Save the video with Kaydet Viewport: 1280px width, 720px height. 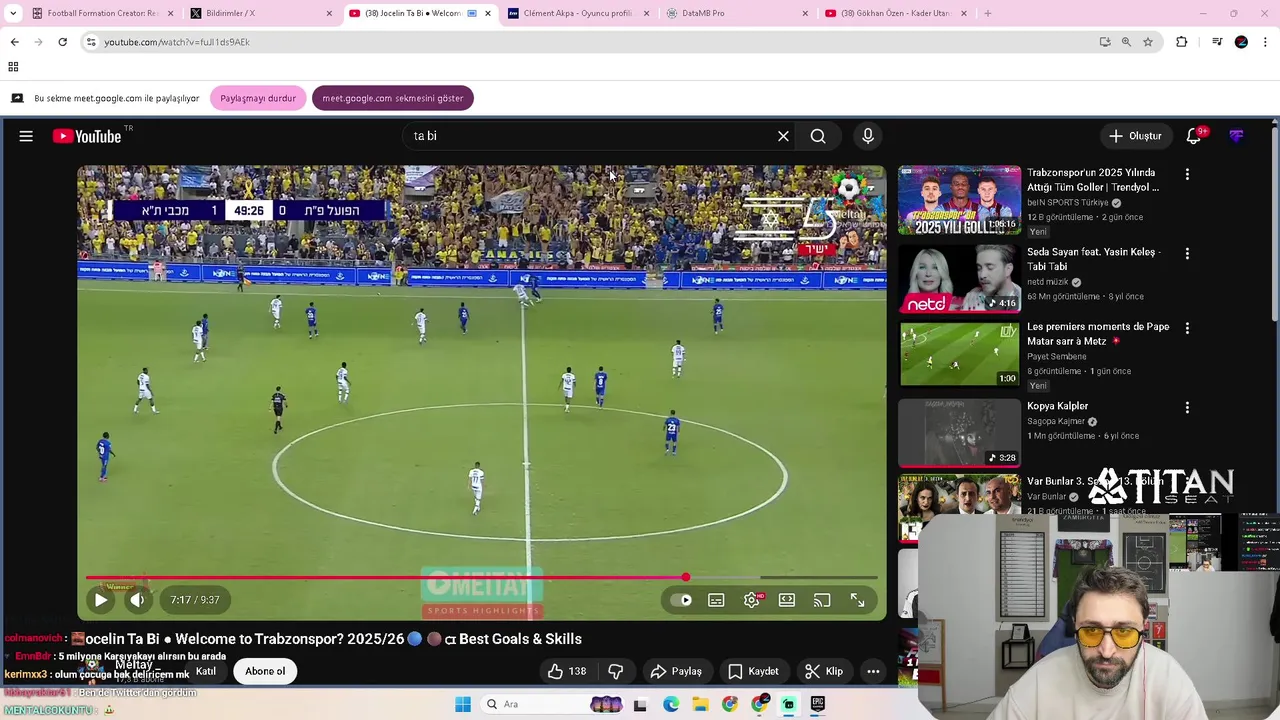point(753,671)
